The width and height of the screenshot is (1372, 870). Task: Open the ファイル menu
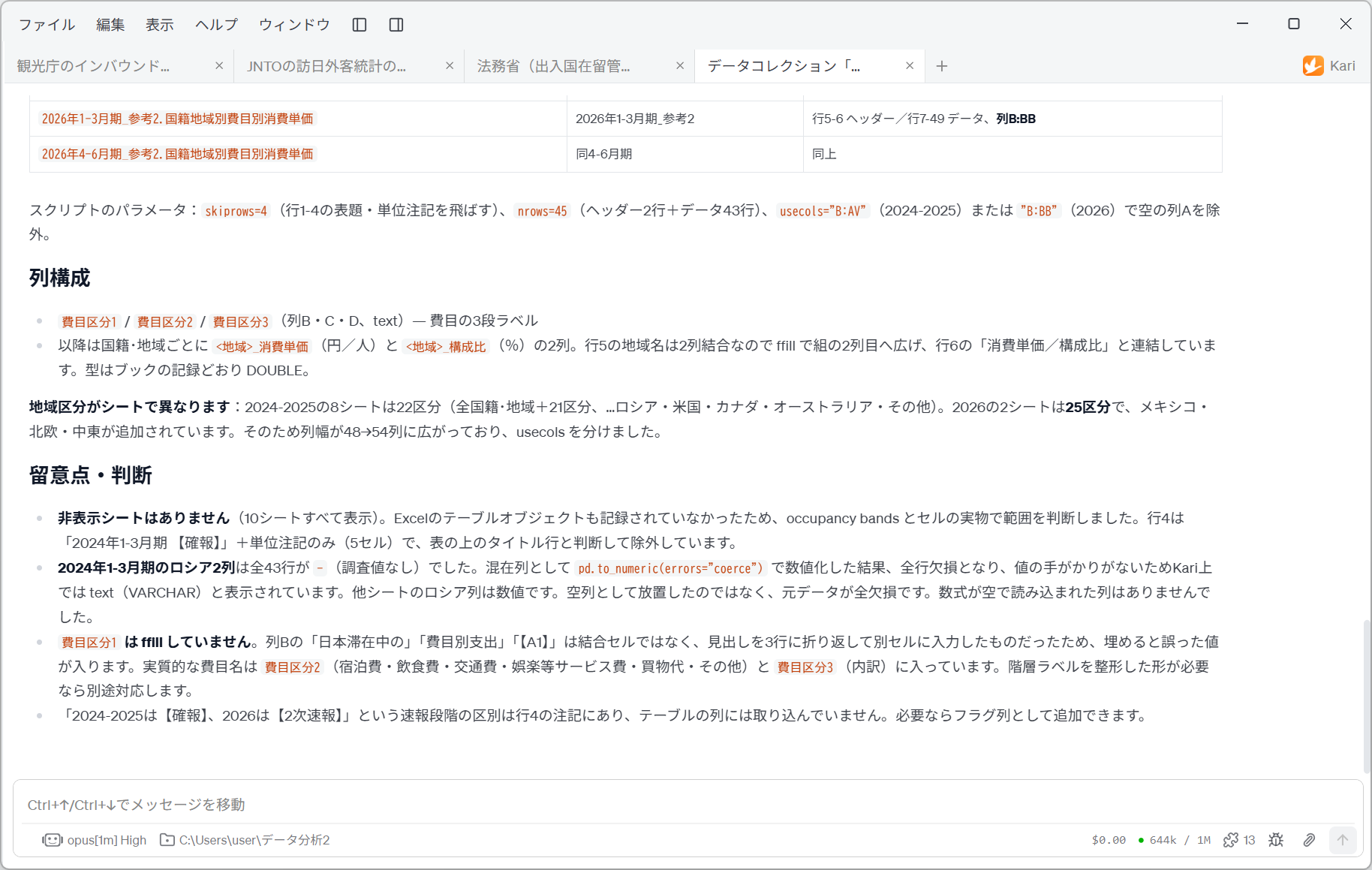47,25
